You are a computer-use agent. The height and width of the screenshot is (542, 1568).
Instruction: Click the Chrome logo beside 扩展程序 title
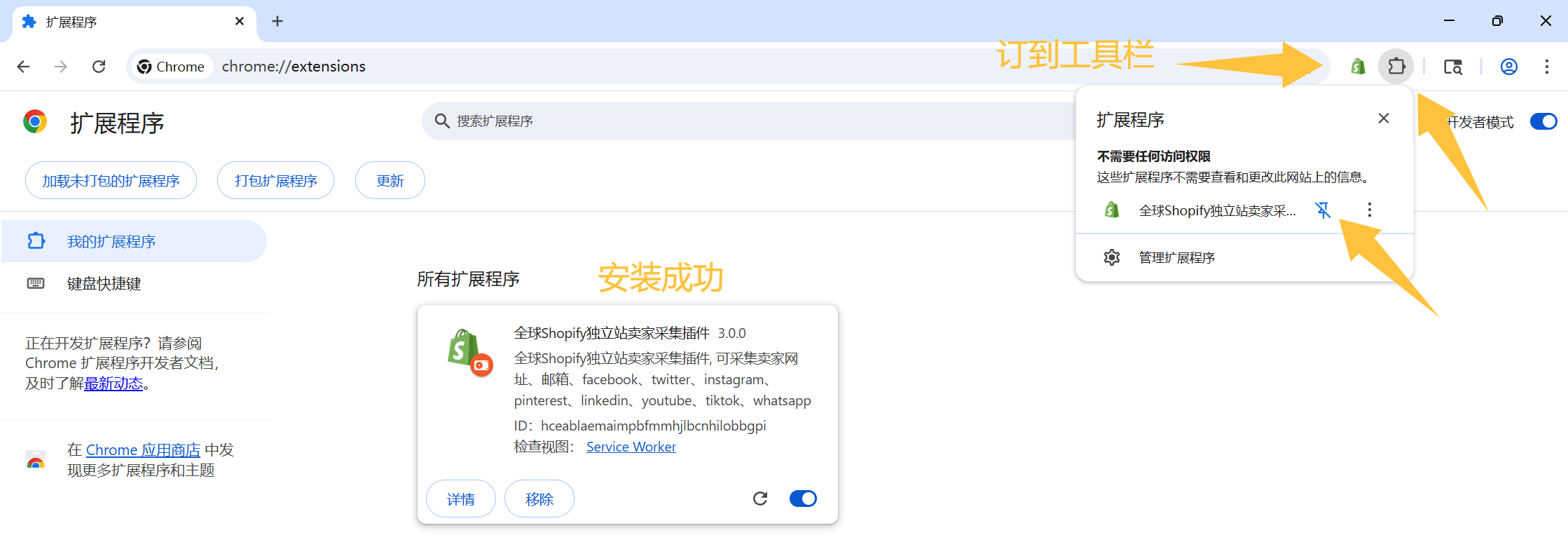point(35,122)
